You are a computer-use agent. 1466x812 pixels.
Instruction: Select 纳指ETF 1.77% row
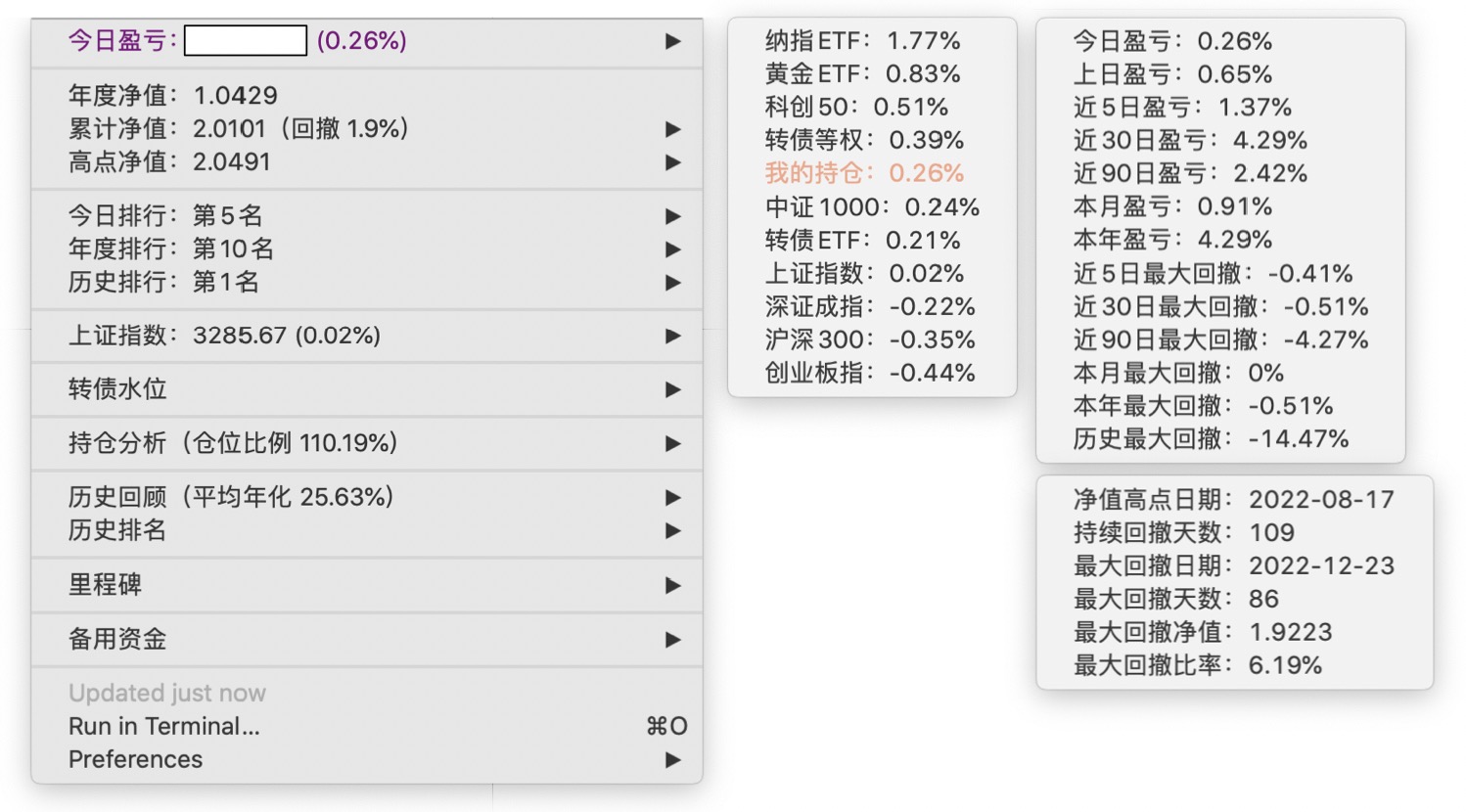click(862, 41)
